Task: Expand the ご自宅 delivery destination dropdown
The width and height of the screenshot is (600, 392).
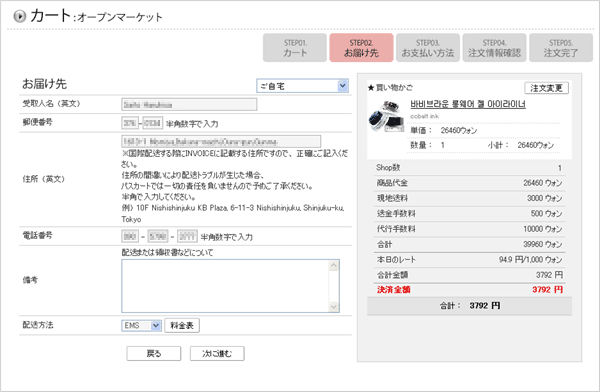Action: pos(302,86)
